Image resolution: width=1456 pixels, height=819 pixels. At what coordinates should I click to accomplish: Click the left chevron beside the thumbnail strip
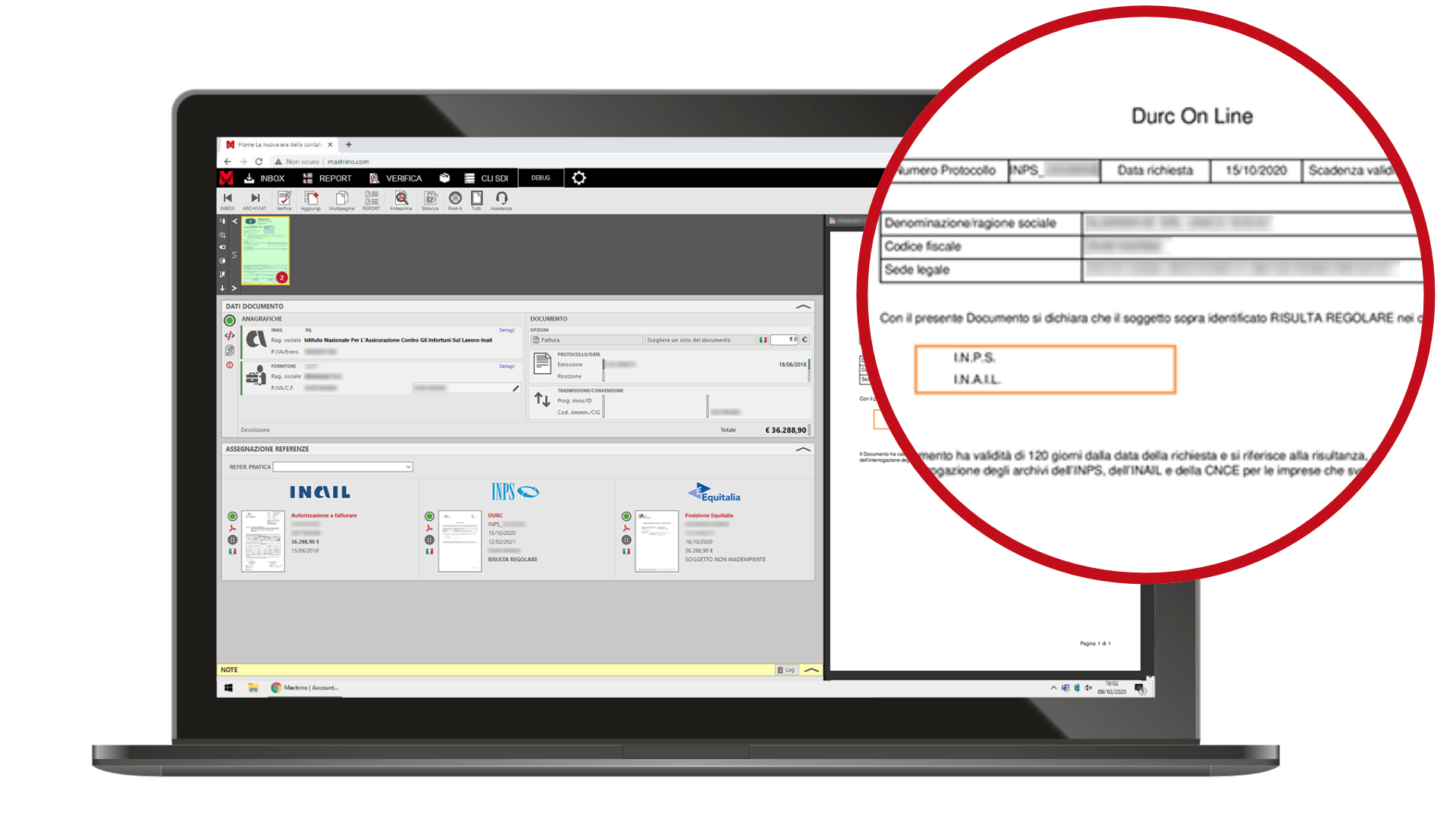pyautogui.click(x=234, y=221)
